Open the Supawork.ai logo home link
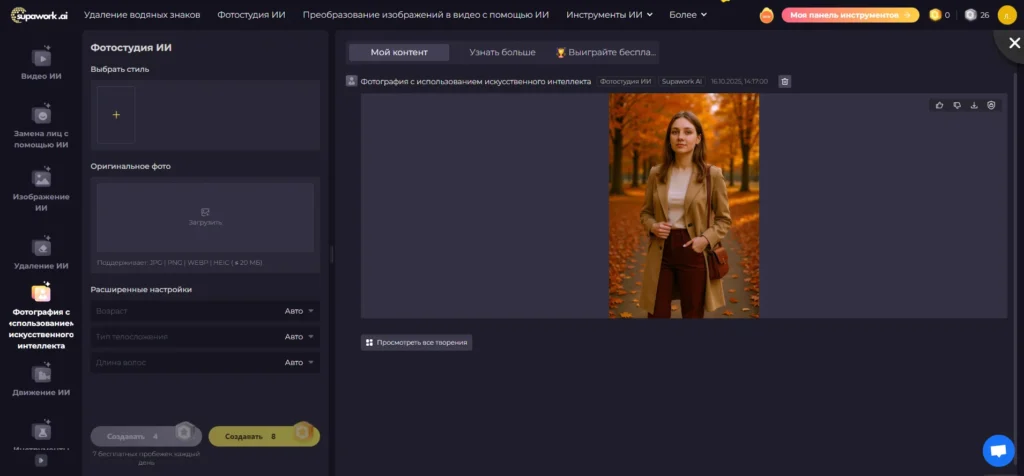 pyautogui.click(x=39, y=14)
